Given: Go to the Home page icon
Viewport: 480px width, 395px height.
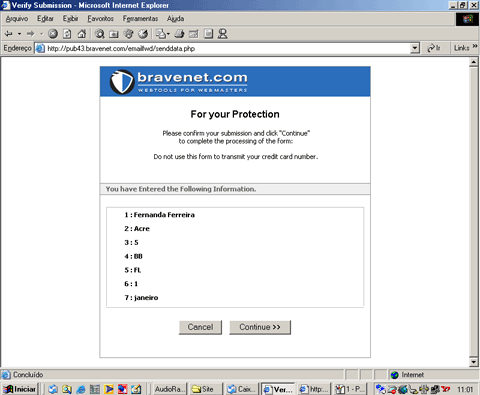Looking at the screenshot, I should tap(82, 34).
